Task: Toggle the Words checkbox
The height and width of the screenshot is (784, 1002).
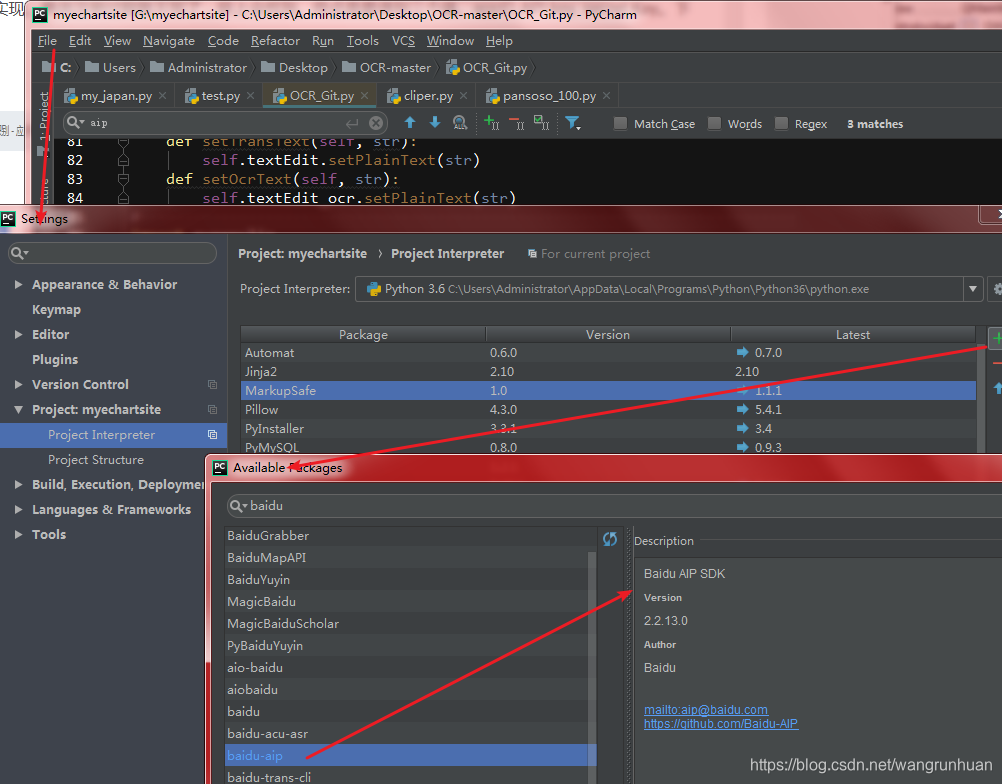Action: pyautogui.click(x=714, y=123)
